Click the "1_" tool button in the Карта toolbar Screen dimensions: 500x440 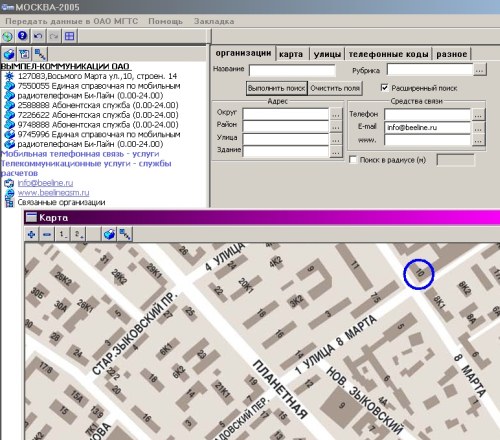coord(63,234)
